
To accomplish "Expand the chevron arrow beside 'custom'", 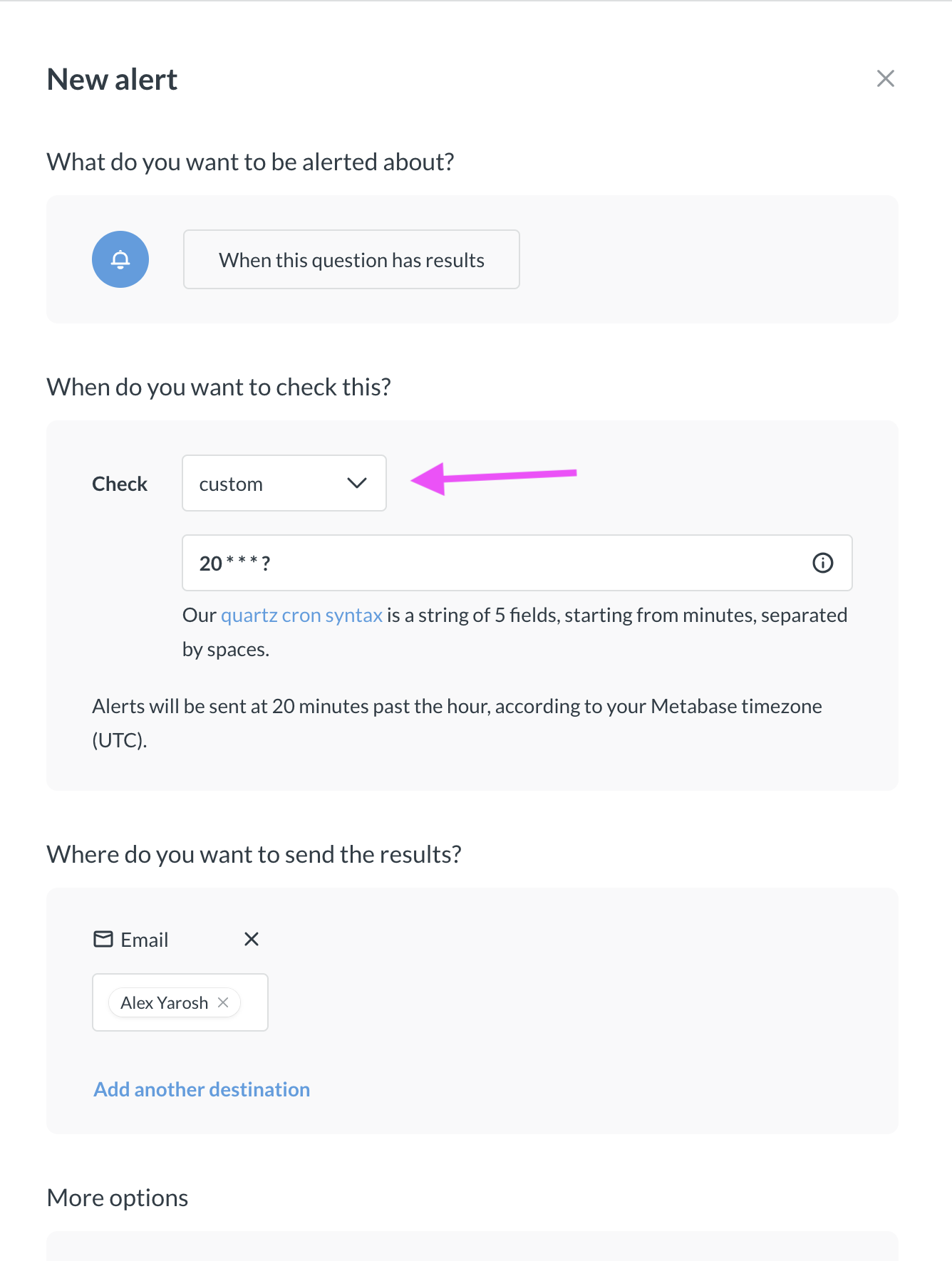I will click(x=357, y=483).
